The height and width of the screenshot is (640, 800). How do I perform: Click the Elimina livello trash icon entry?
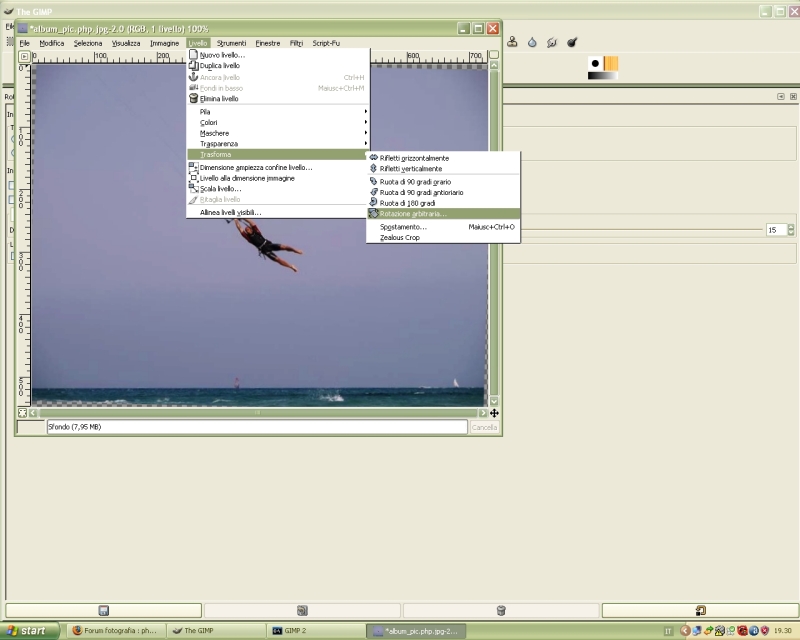click(x=218, y=99)
